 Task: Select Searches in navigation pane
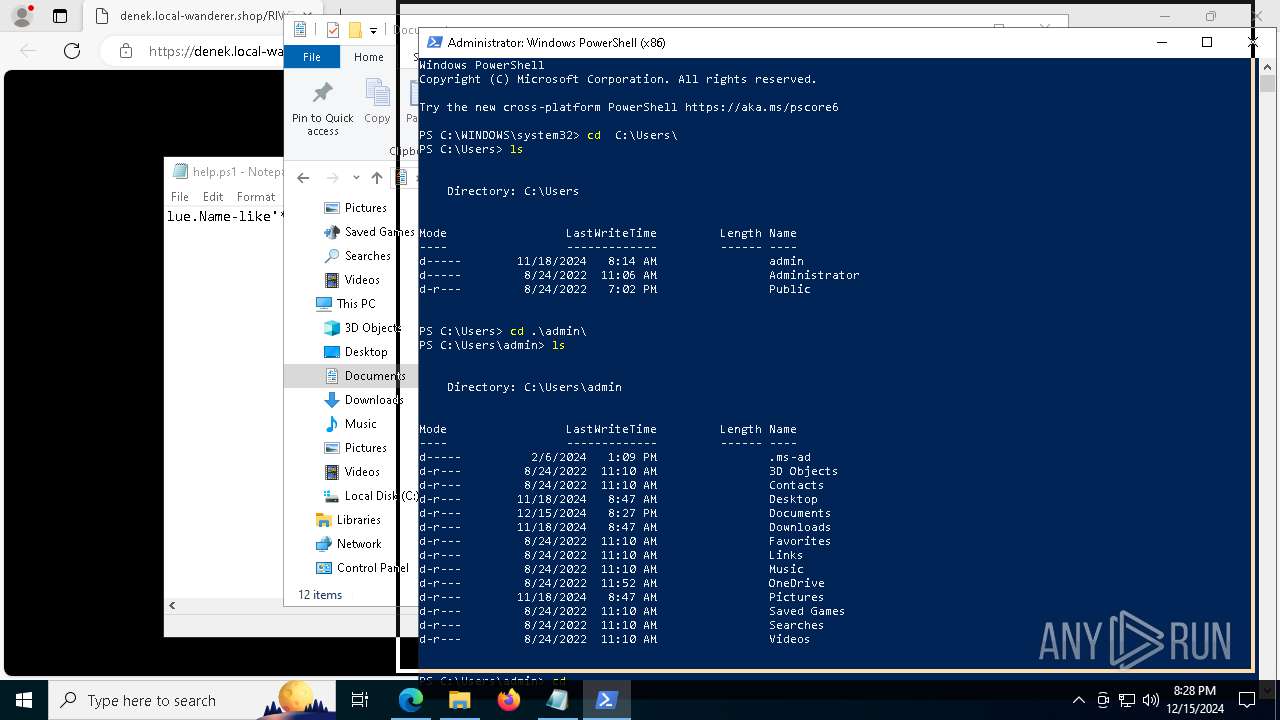(x=357, y=256)
